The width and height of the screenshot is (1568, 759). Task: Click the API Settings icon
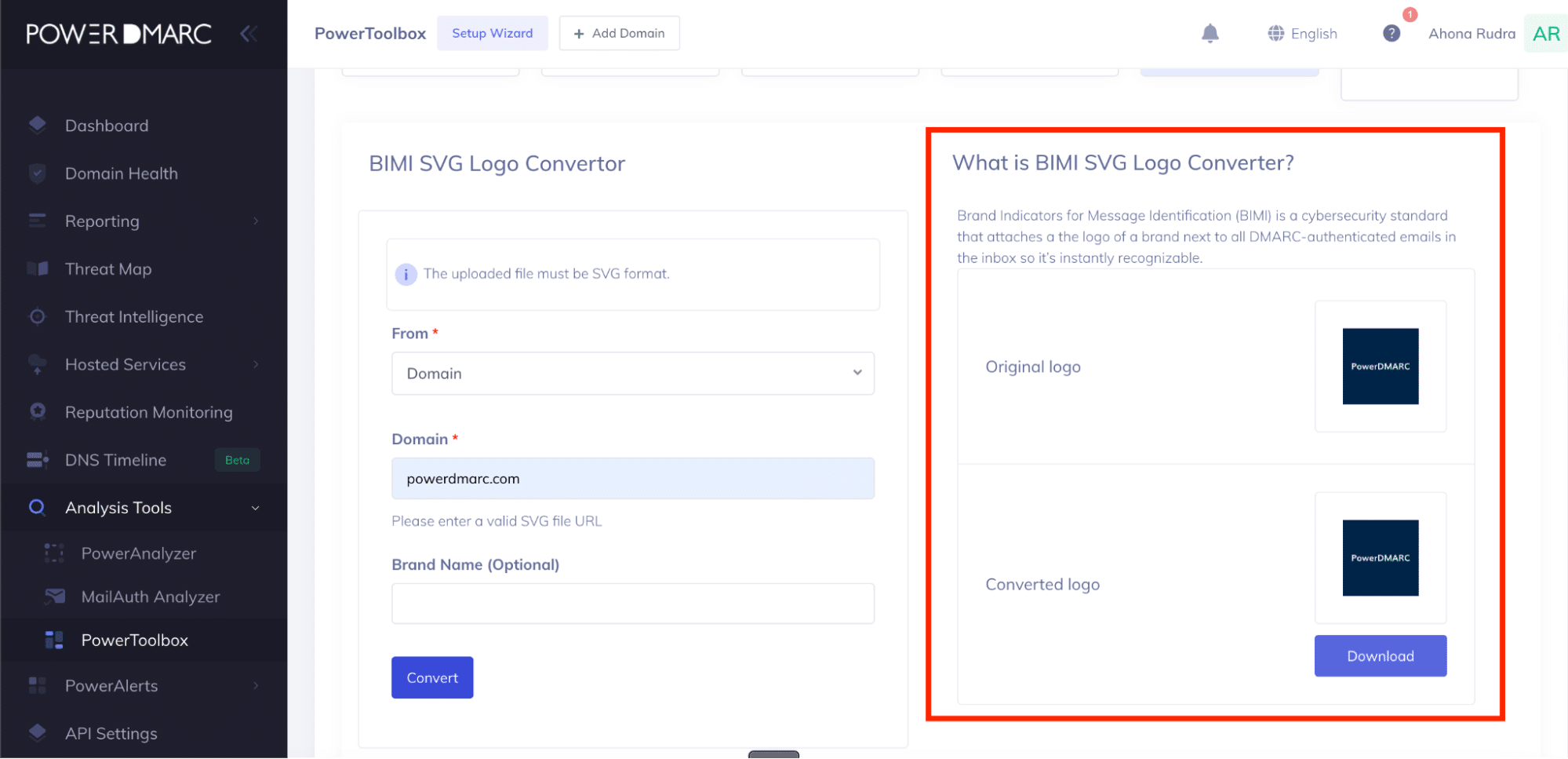pos(37,732)
